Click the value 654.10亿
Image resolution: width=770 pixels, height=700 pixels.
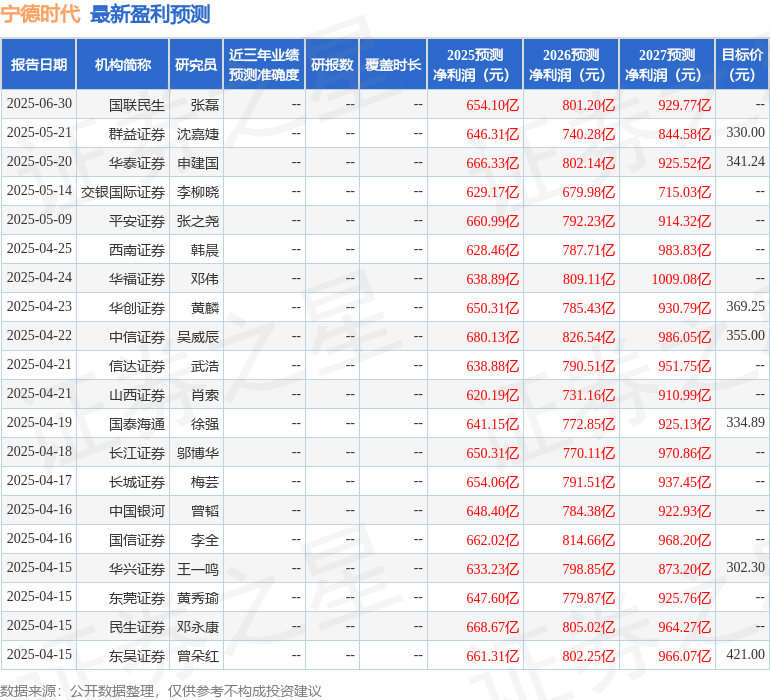point(492,105)
